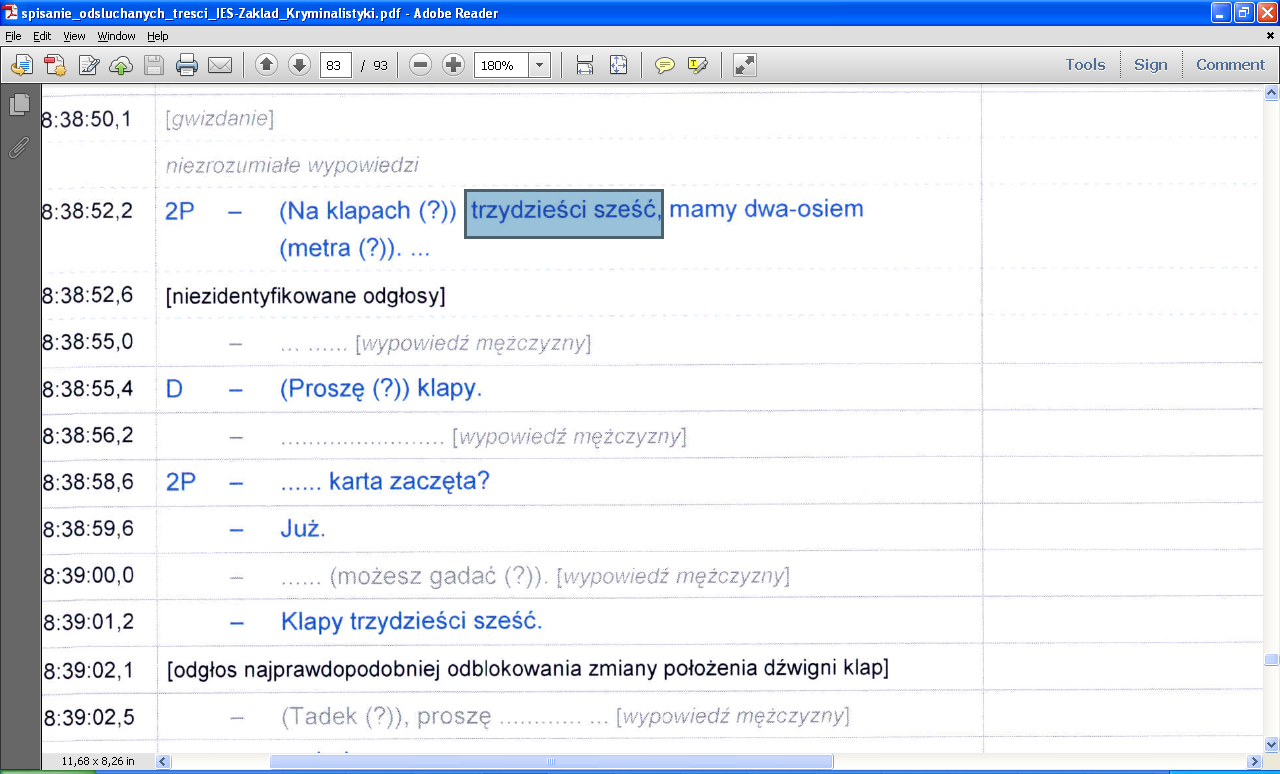Click the Create PDF online icon

[x=55, y=66]
